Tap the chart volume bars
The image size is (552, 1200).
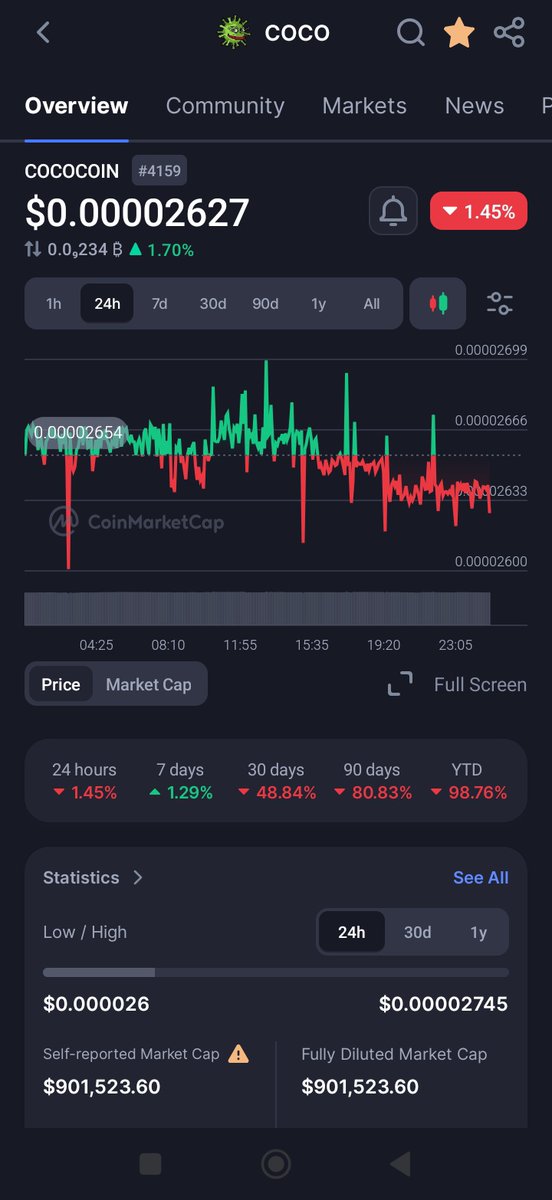point(258,609)
